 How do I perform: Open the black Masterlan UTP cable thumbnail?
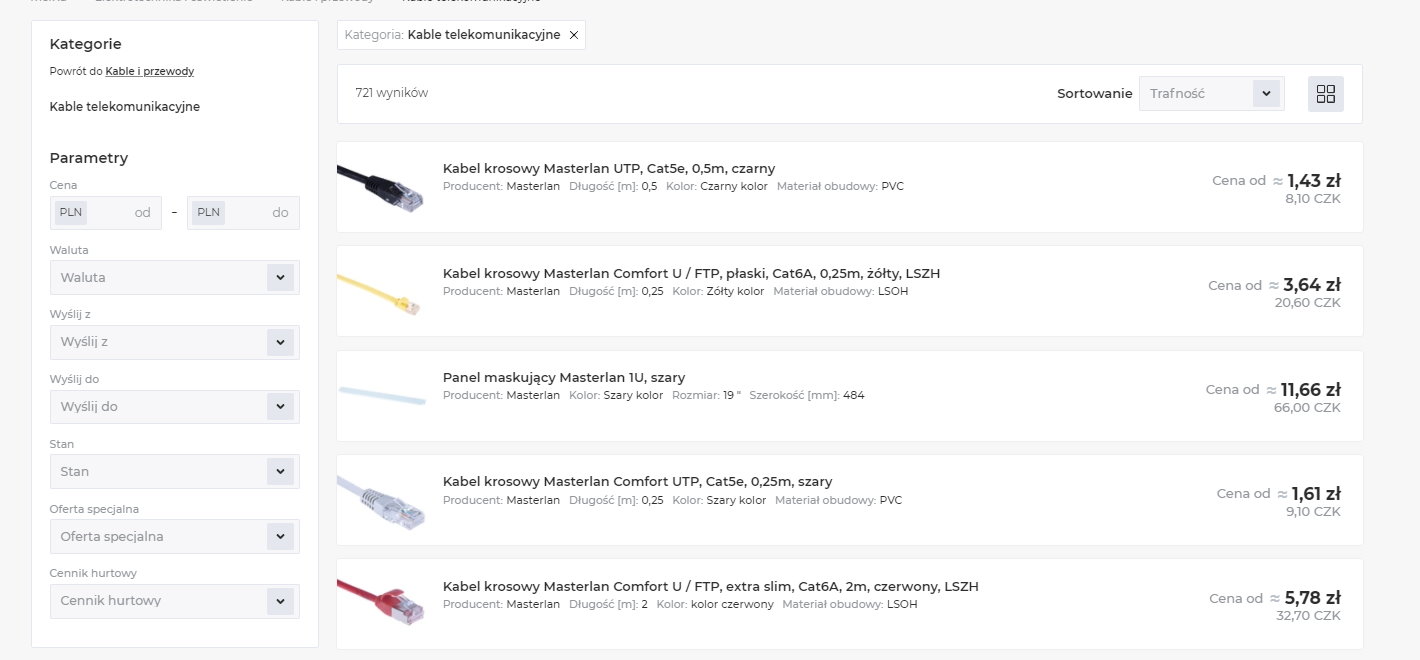(x=381, y=187)
